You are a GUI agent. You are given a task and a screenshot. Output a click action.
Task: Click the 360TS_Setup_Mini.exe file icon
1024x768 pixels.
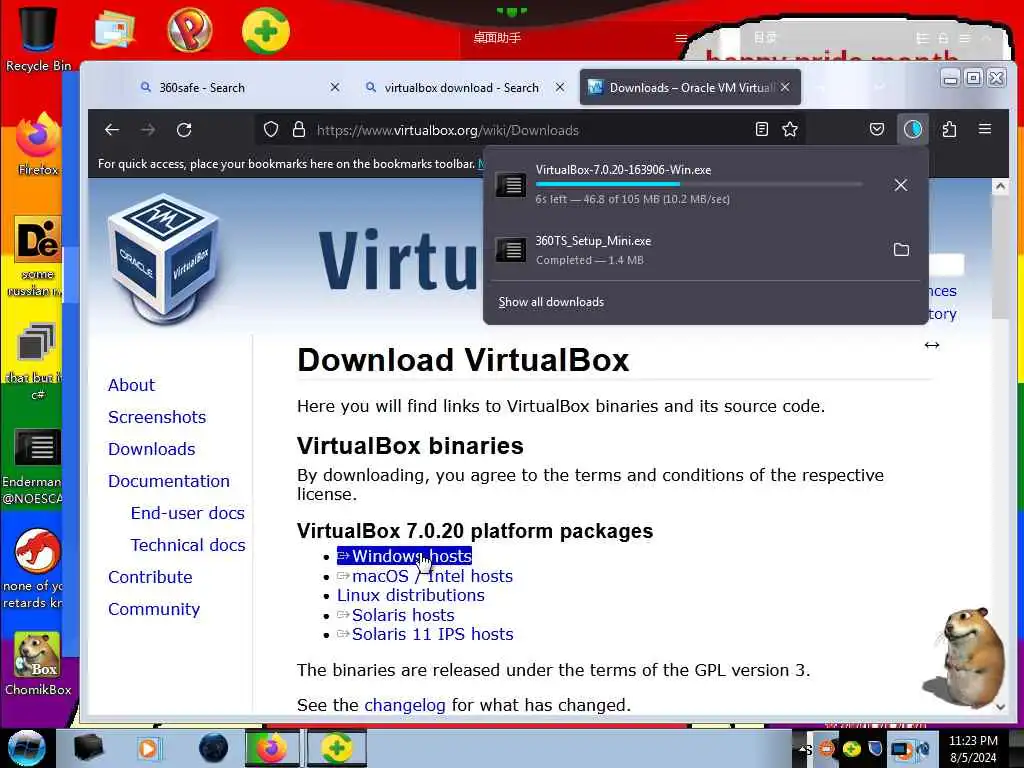[511, 249]
